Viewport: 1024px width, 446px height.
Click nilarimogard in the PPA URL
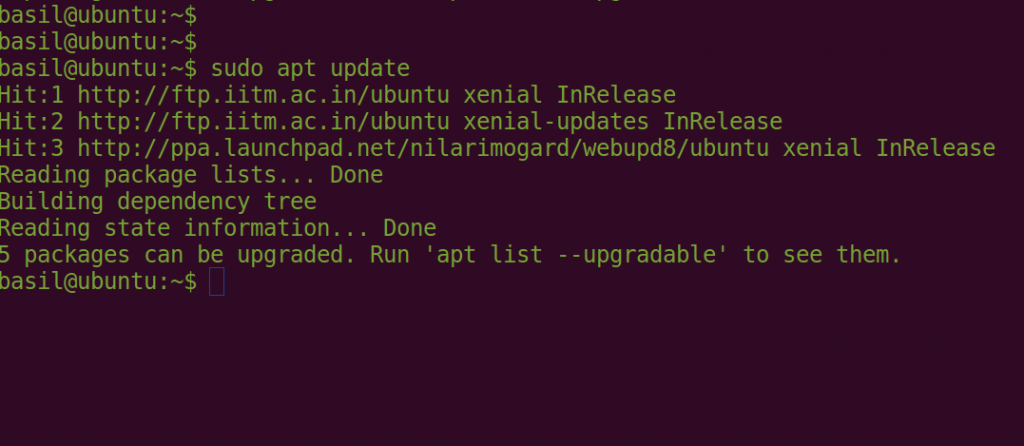(489, 149)
